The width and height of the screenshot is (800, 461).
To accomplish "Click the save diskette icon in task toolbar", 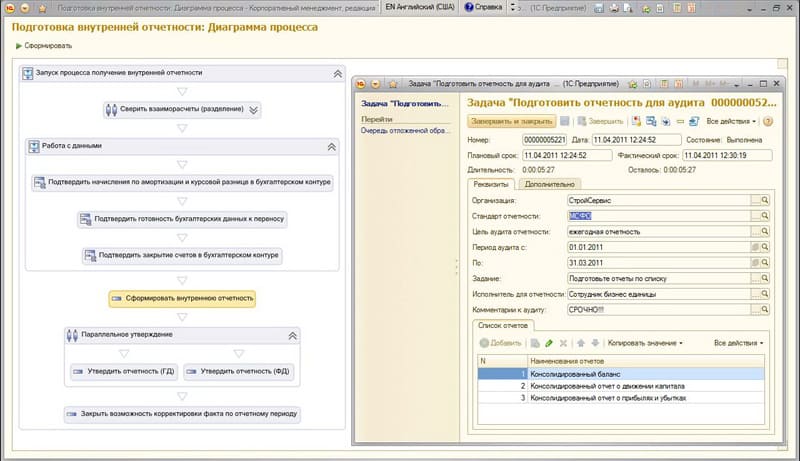I will tap(564, 121).
